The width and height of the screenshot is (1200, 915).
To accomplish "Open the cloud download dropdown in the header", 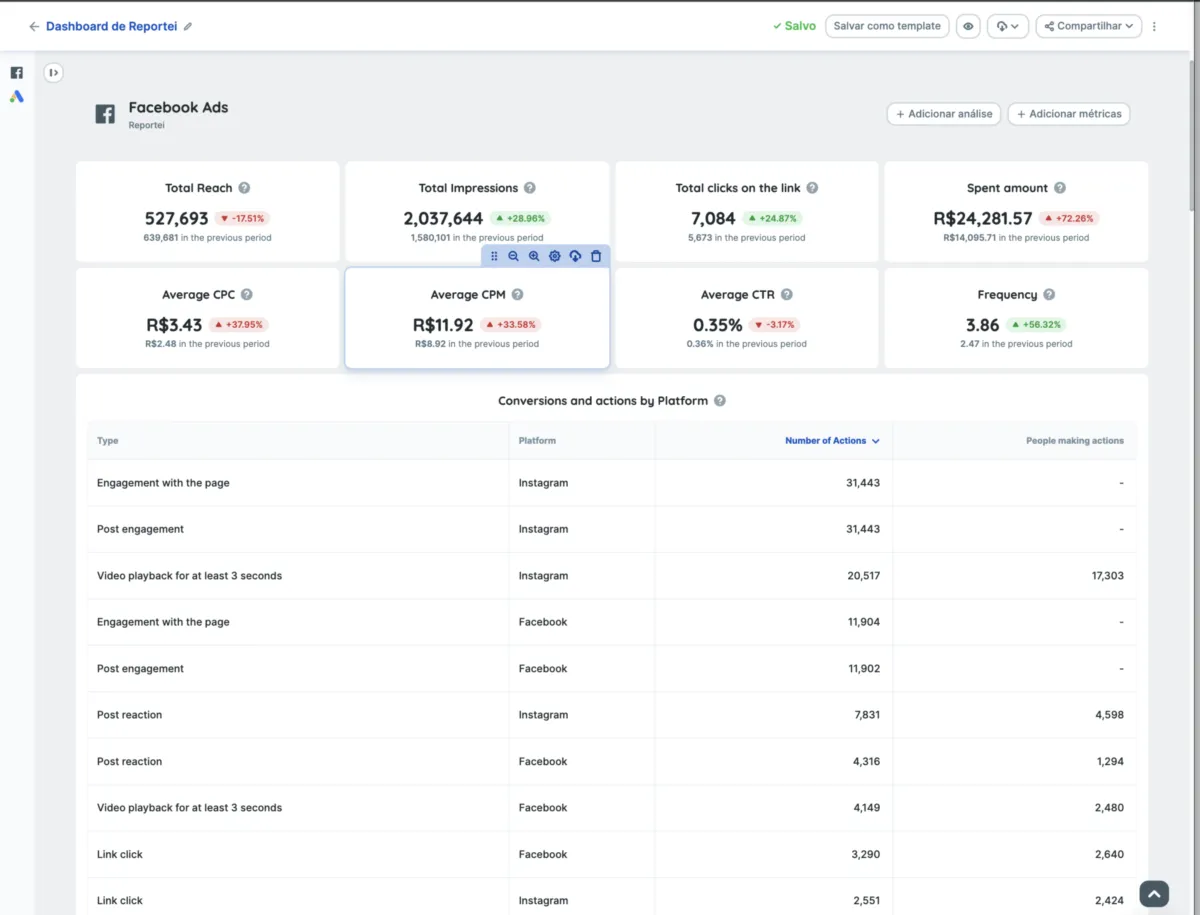I will click(x=1008, y=26).
